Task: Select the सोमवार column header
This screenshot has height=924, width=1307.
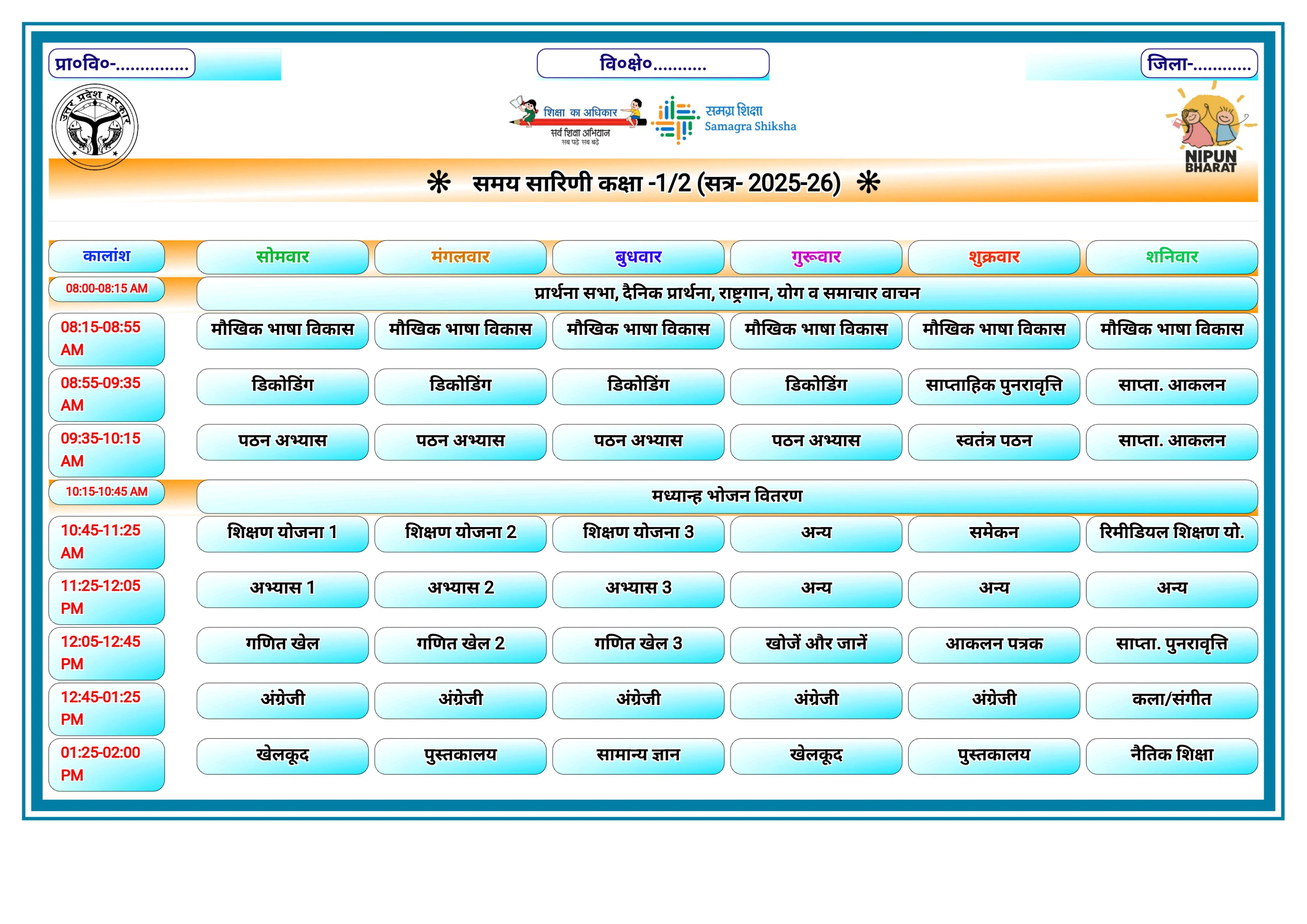Action: pyautogui.click(x=282, y=257)
